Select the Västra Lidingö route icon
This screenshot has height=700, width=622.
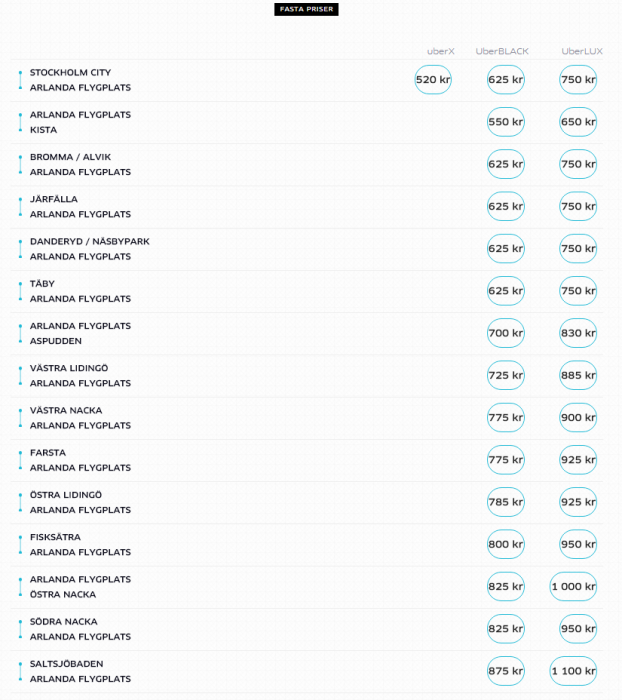click(20, 375)
